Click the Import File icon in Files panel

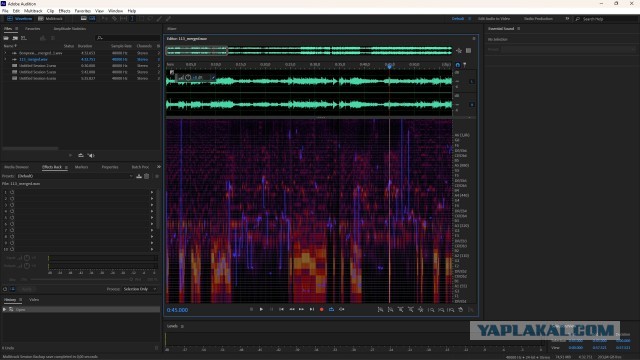15,38
